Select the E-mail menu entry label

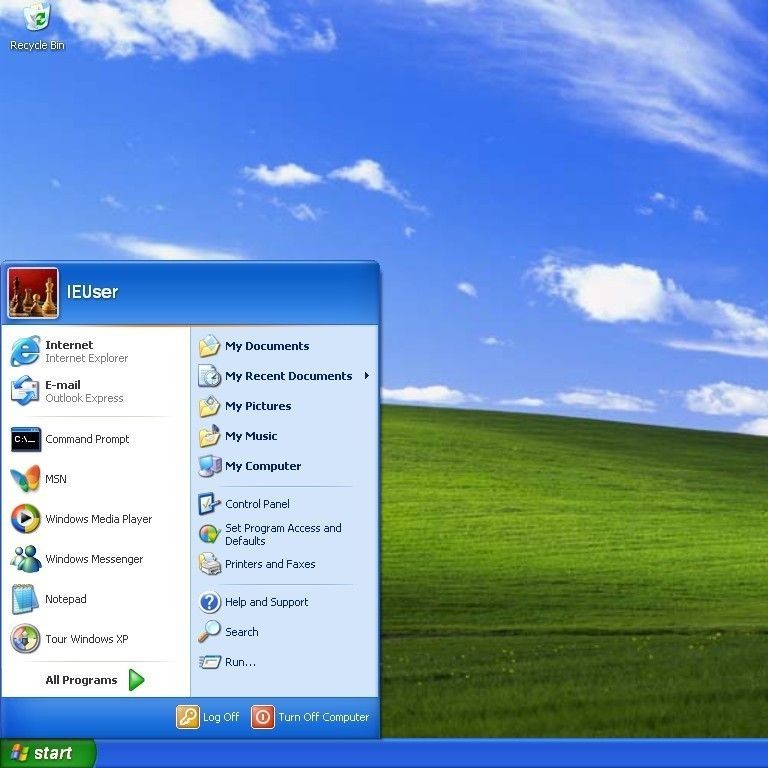pos(63,385)
